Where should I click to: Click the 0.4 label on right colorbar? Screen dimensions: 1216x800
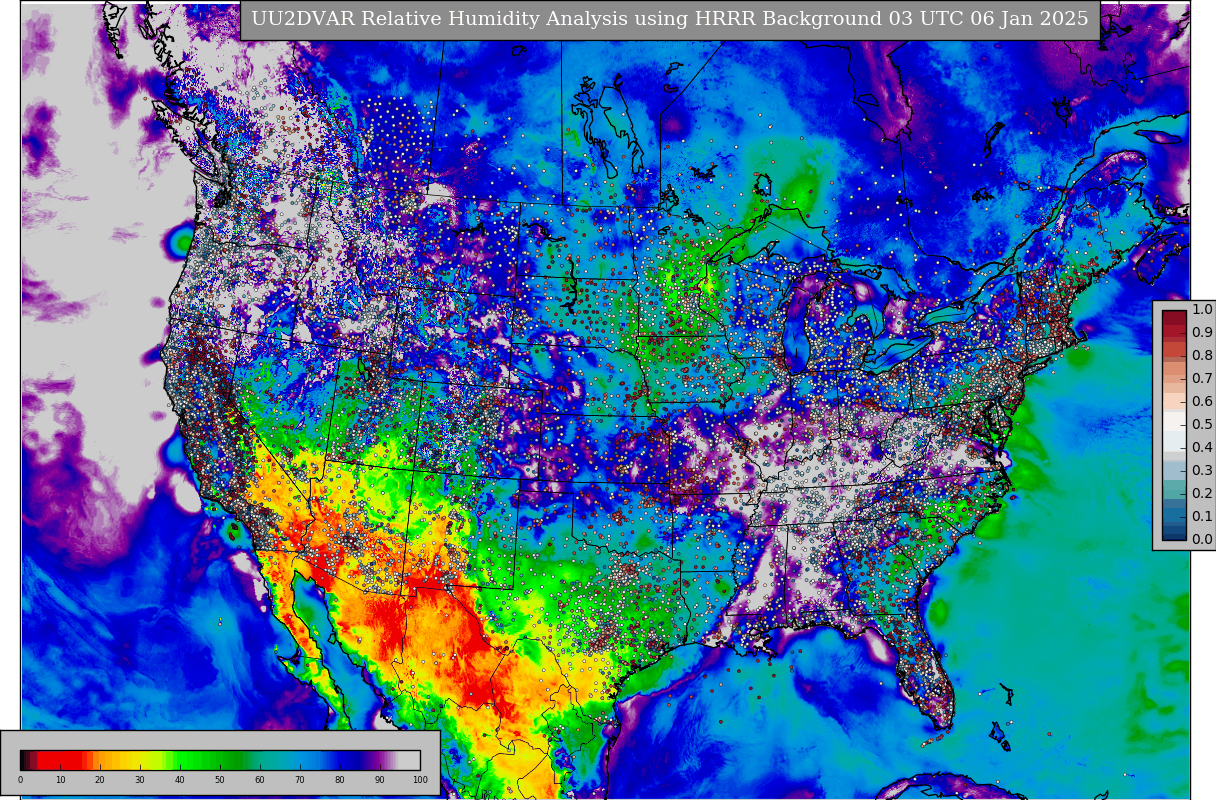click(x=1202, y=448)
